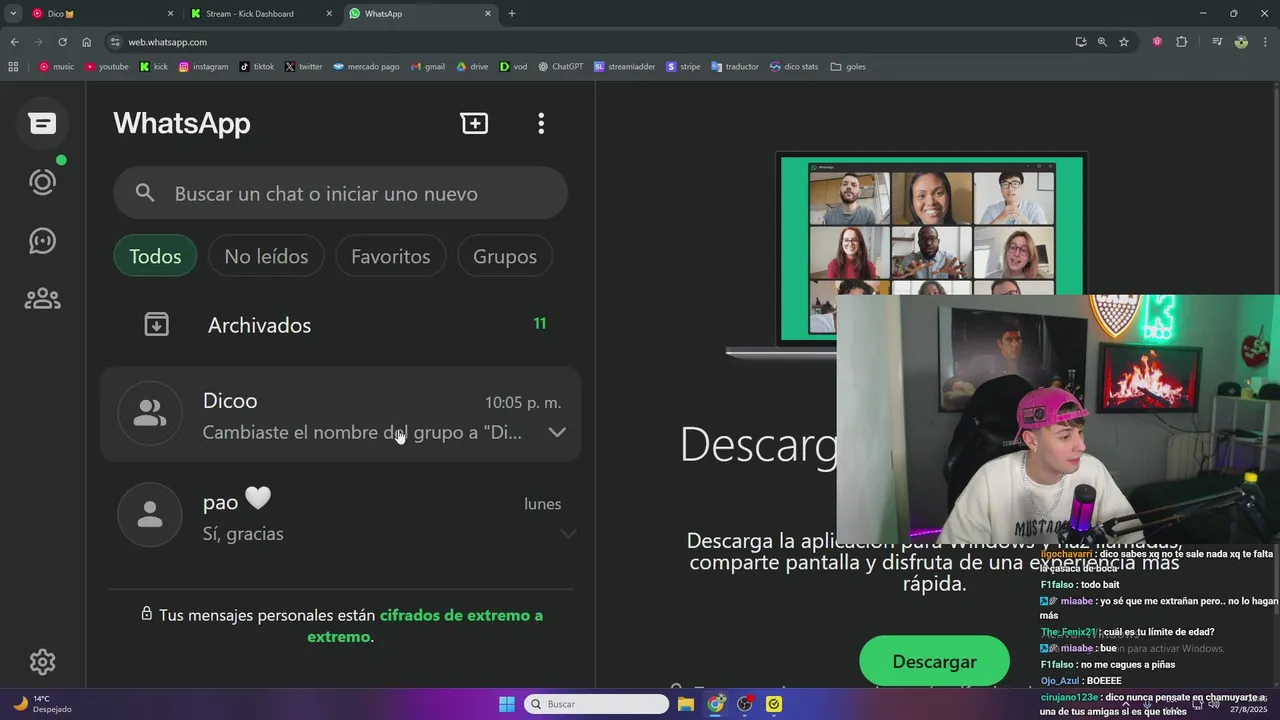Open a new browser tab
This screenshot has height=720, width=1280.
pyautogui.click(x=512, y=14)
